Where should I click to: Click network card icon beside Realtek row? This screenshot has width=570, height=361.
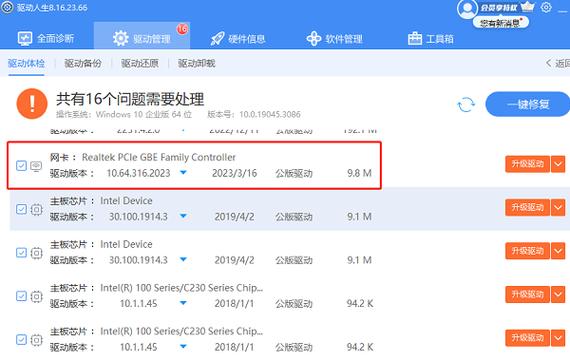pyautogui.click(x=36, y=166)
